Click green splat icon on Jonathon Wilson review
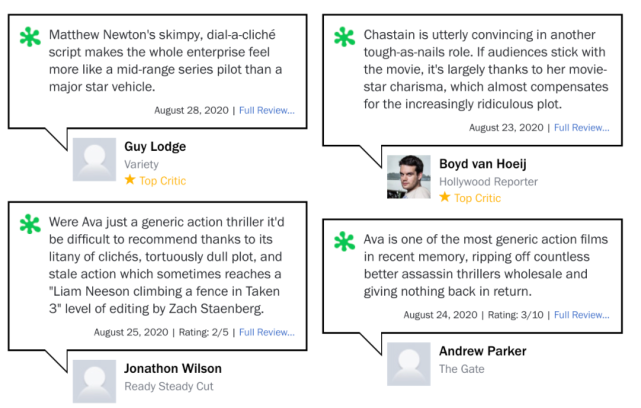 click(x=30, y=226)
